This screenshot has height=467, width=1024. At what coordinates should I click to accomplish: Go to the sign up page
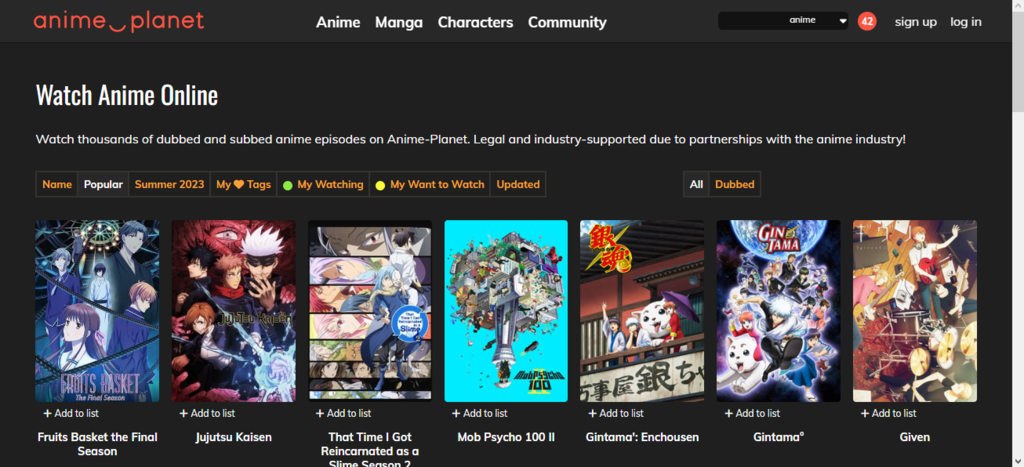tap(916, 22)
